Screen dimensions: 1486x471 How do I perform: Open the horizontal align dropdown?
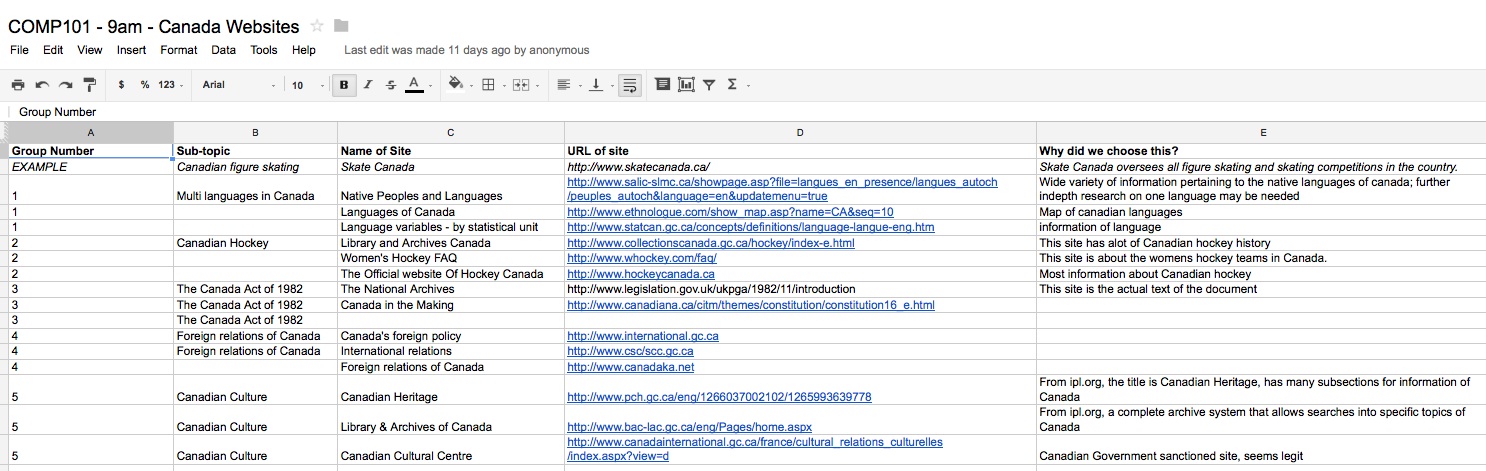567,85
